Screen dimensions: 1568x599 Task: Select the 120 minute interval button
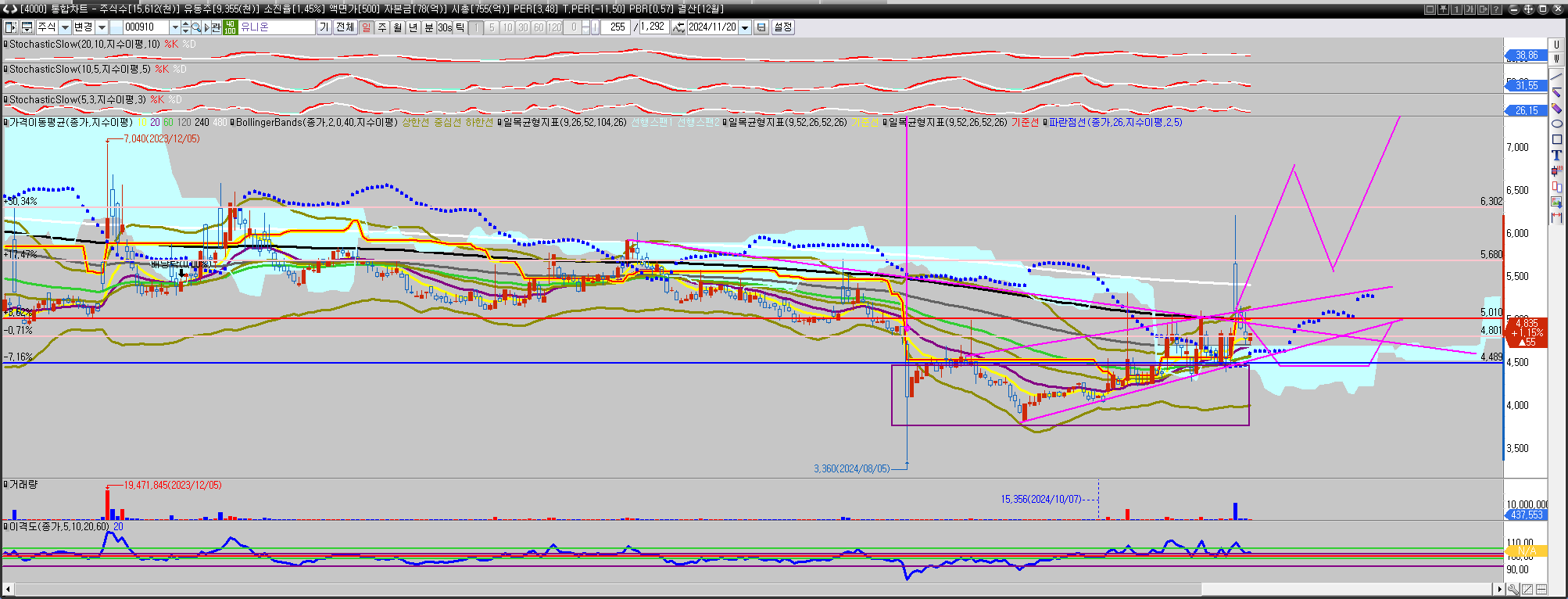[x=554, y=27]
